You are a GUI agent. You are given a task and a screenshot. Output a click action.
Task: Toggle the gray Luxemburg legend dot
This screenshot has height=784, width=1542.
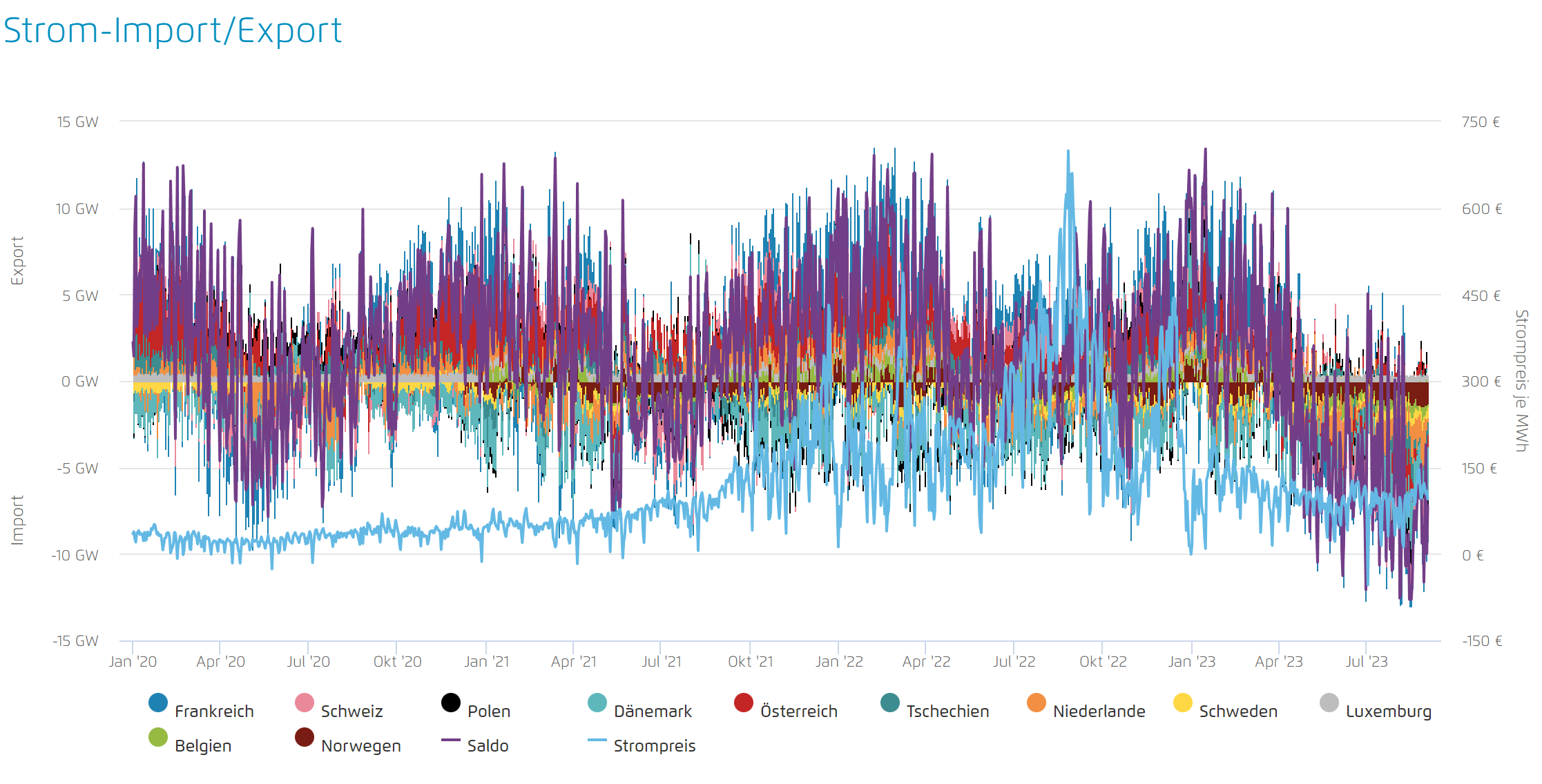(x=1329, y=703)
